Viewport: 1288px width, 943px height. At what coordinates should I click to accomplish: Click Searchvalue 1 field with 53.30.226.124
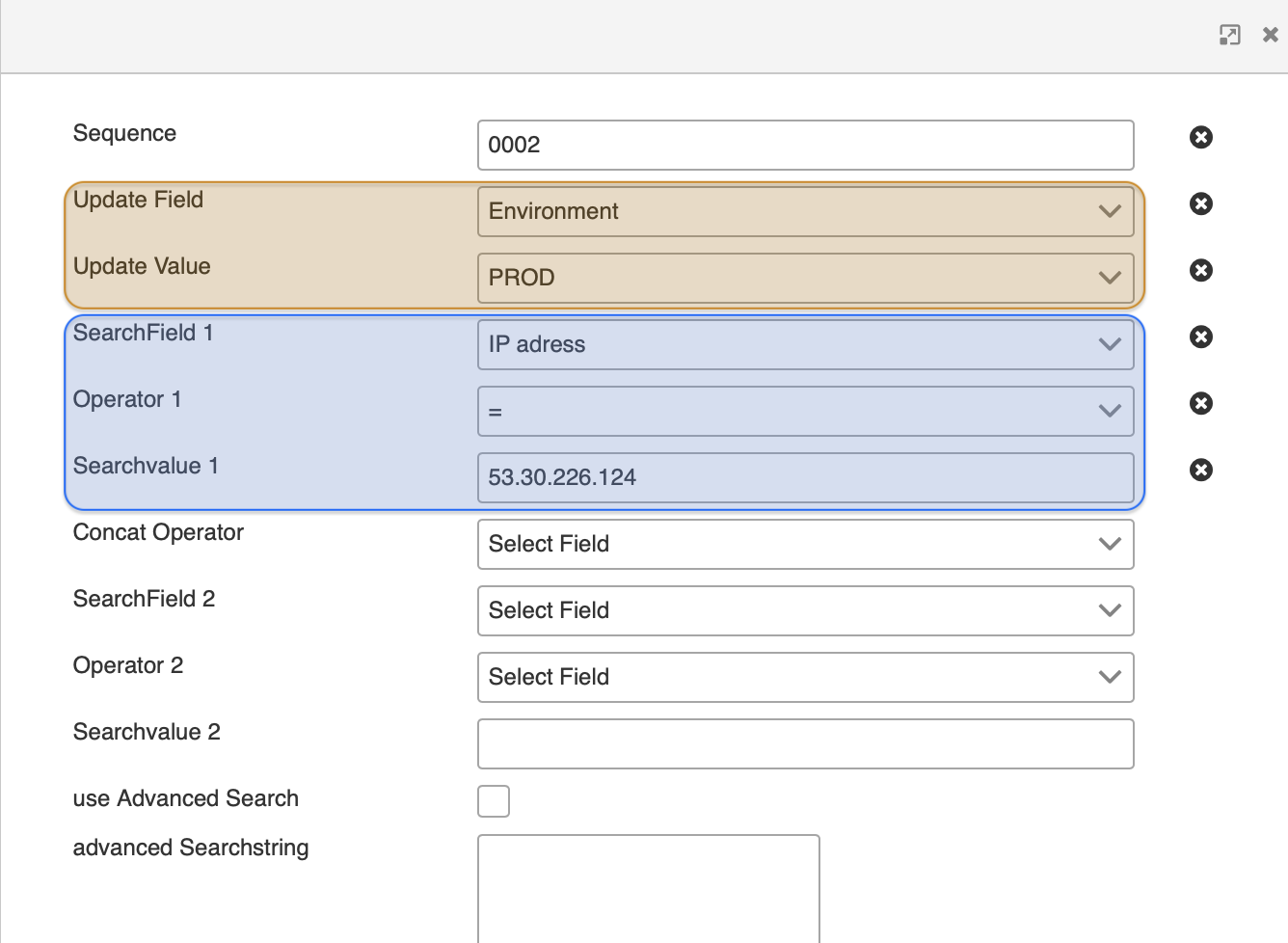click(805, 477)
